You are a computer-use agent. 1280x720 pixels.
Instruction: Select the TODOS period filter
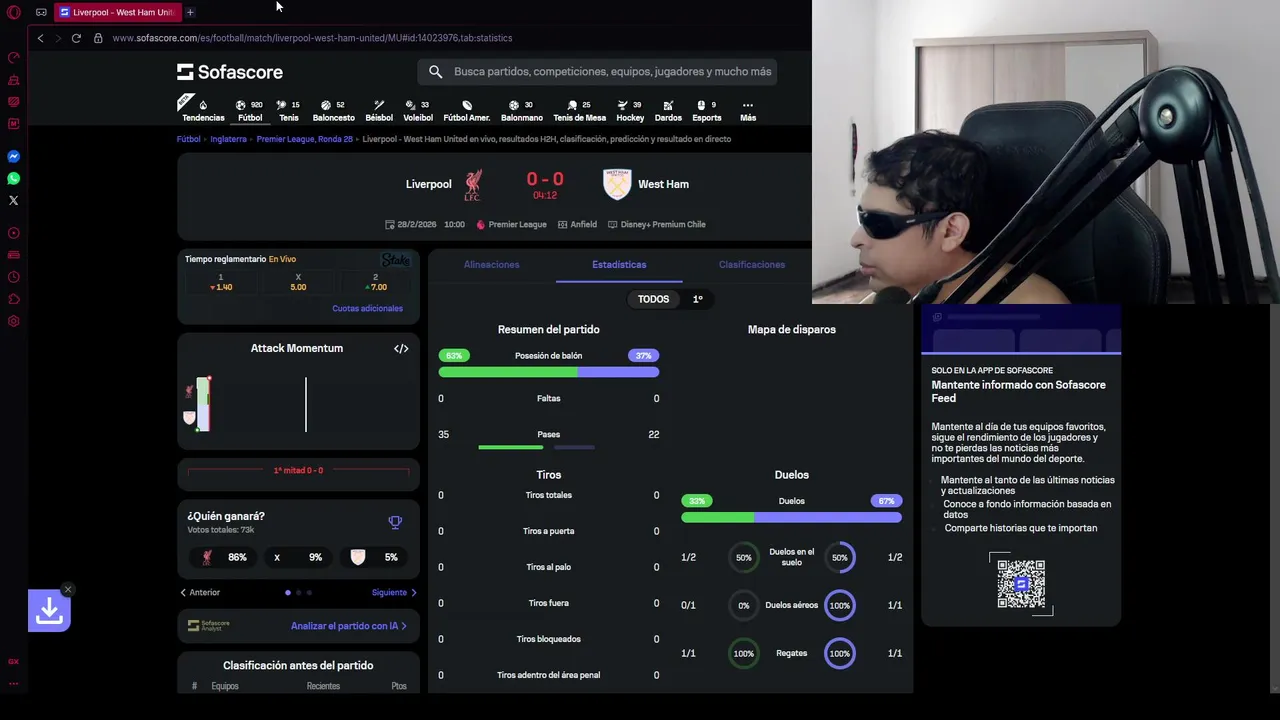(653, 299)
